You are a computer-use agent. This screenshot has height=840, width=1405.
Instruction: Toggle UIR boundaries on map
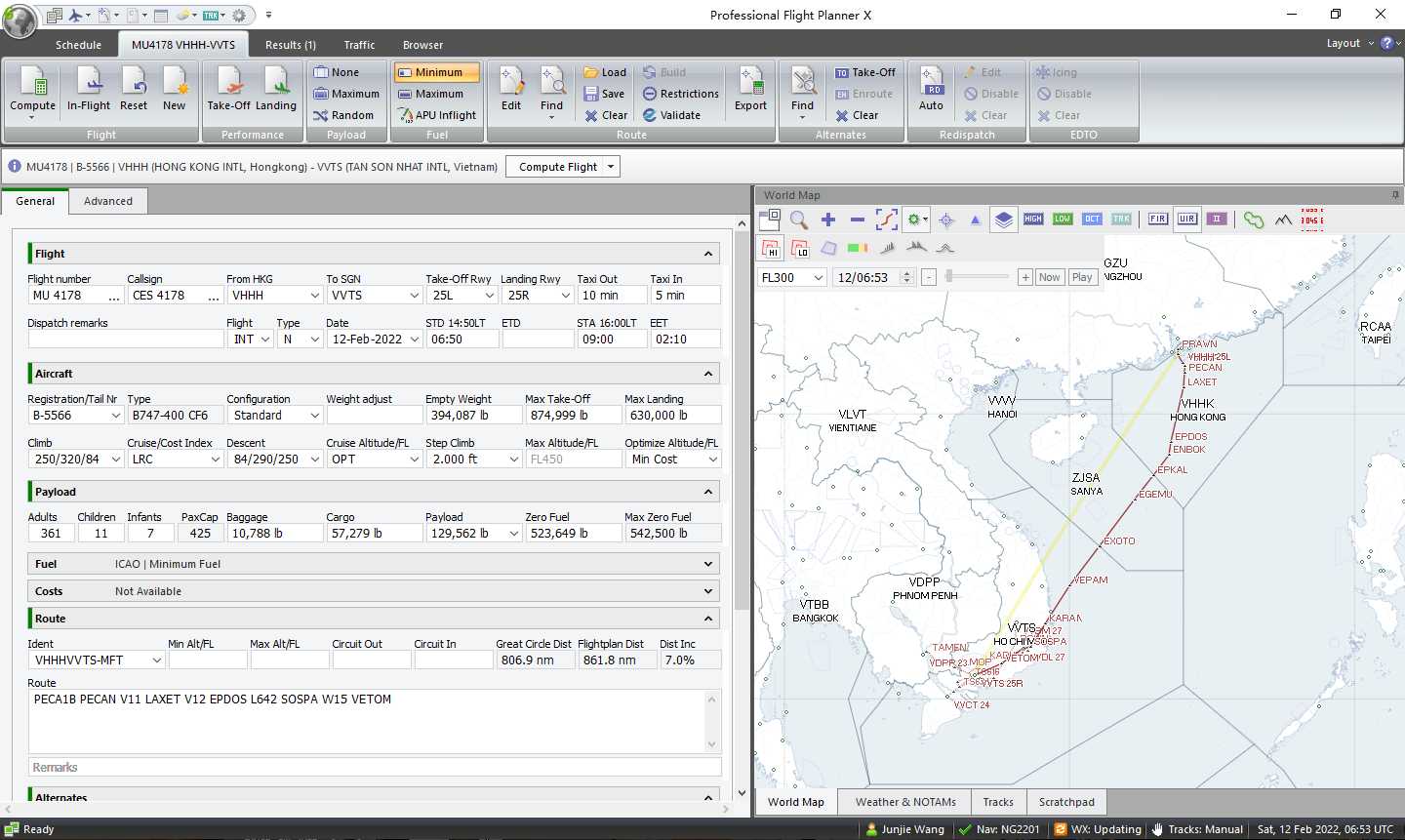[1186, 220]
